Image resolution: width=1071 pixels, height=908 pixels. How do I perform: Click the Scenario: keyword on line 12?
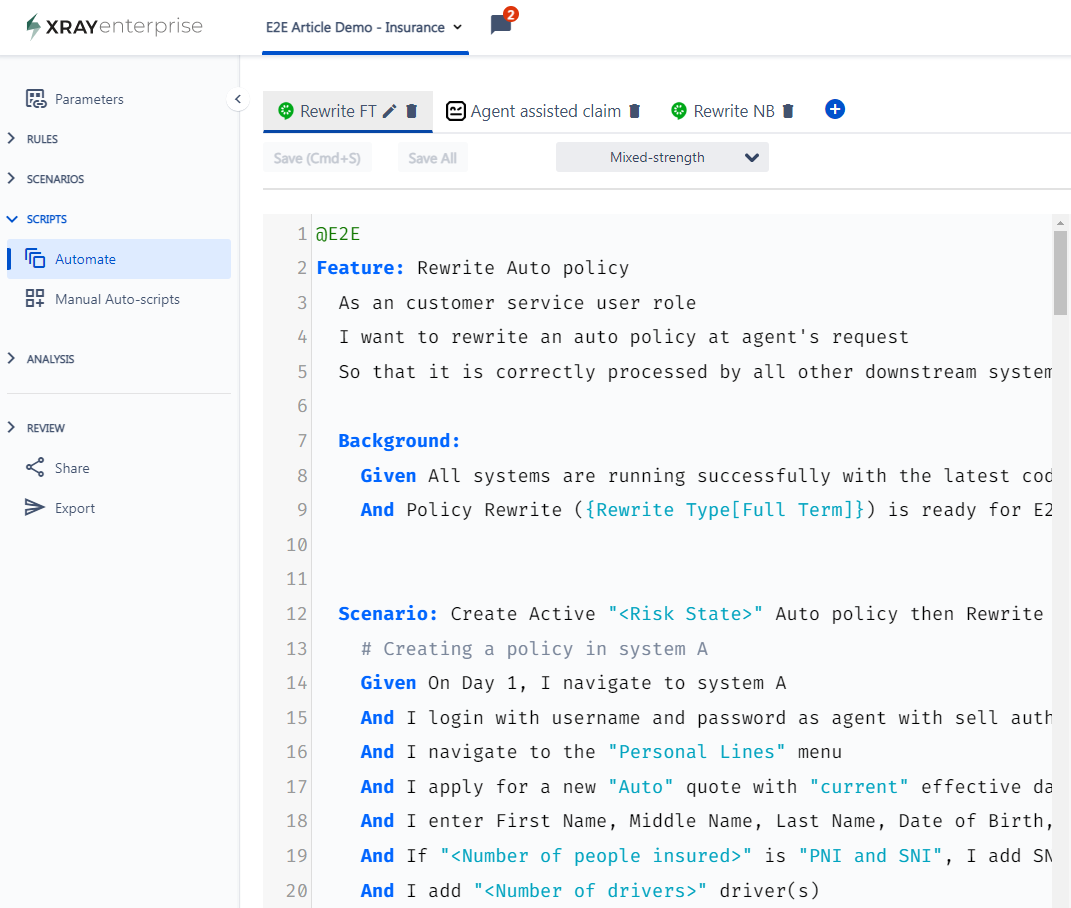388,614
